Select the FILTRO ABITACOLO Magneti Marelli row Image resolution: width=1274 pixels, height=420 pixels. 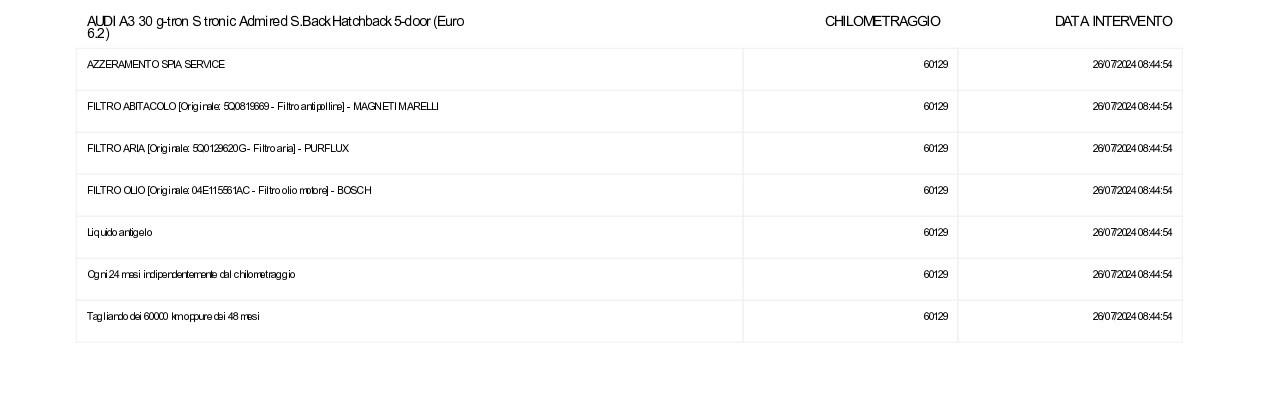coord(629,111)
